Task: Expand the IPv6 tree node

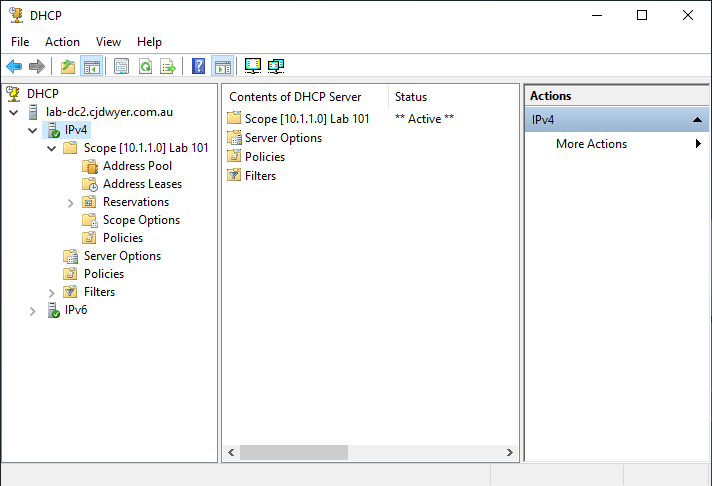Action: pos(33,311)
